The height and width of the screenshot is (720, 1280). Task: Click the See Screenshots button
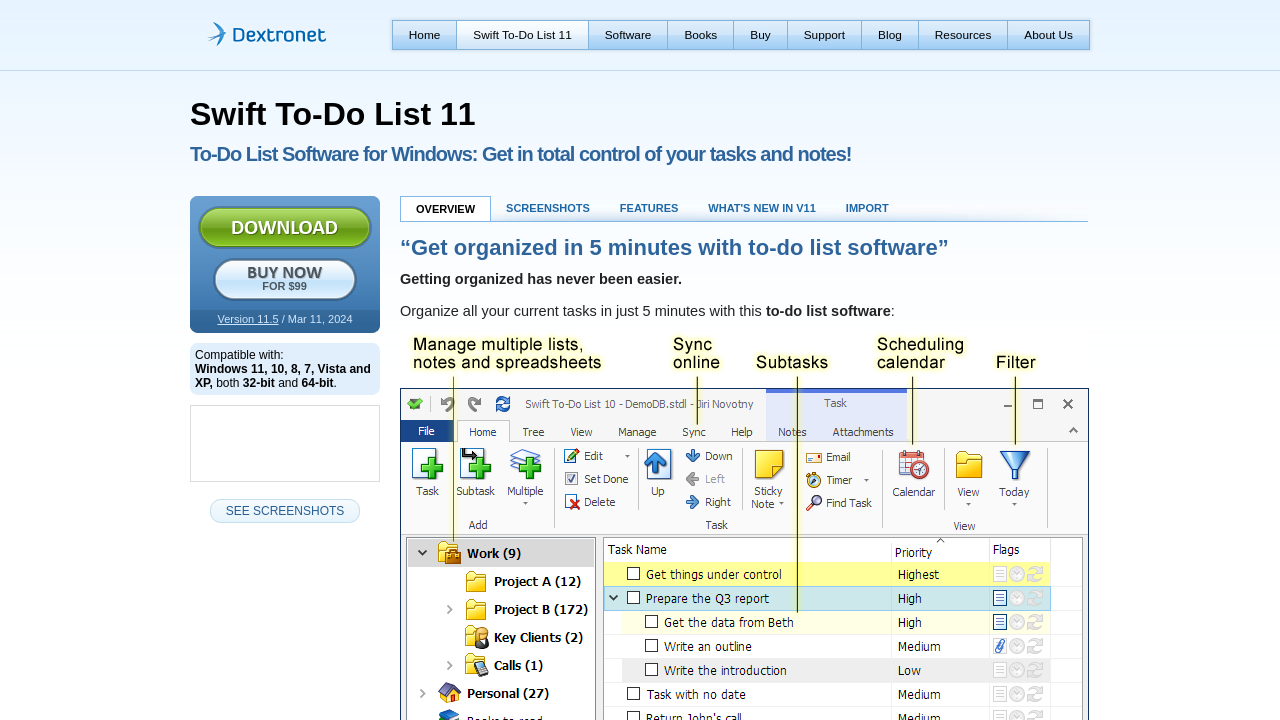point(285,511)
